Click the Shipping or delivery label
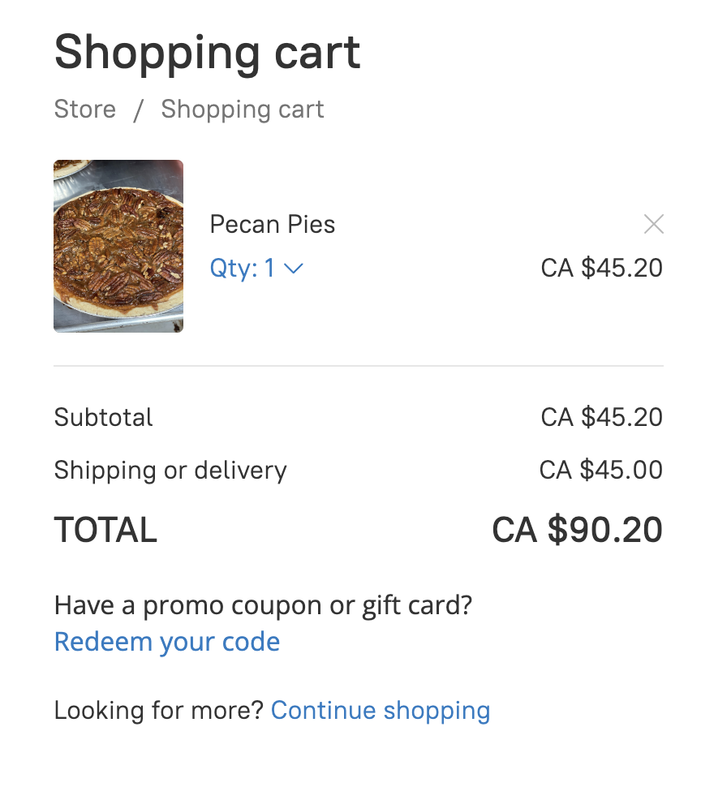This screenshot has width=701, height=800. point(170,470)
